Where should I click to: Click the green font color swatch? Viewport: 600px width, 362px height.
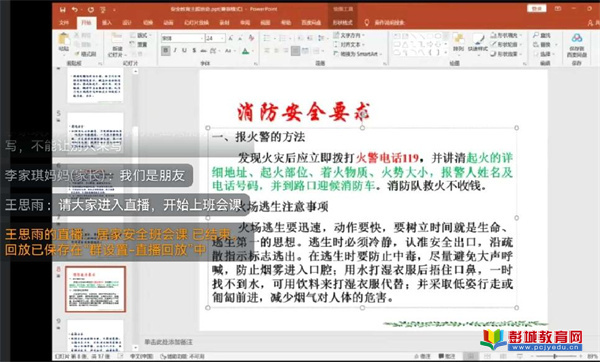click(x=245, y=51)
